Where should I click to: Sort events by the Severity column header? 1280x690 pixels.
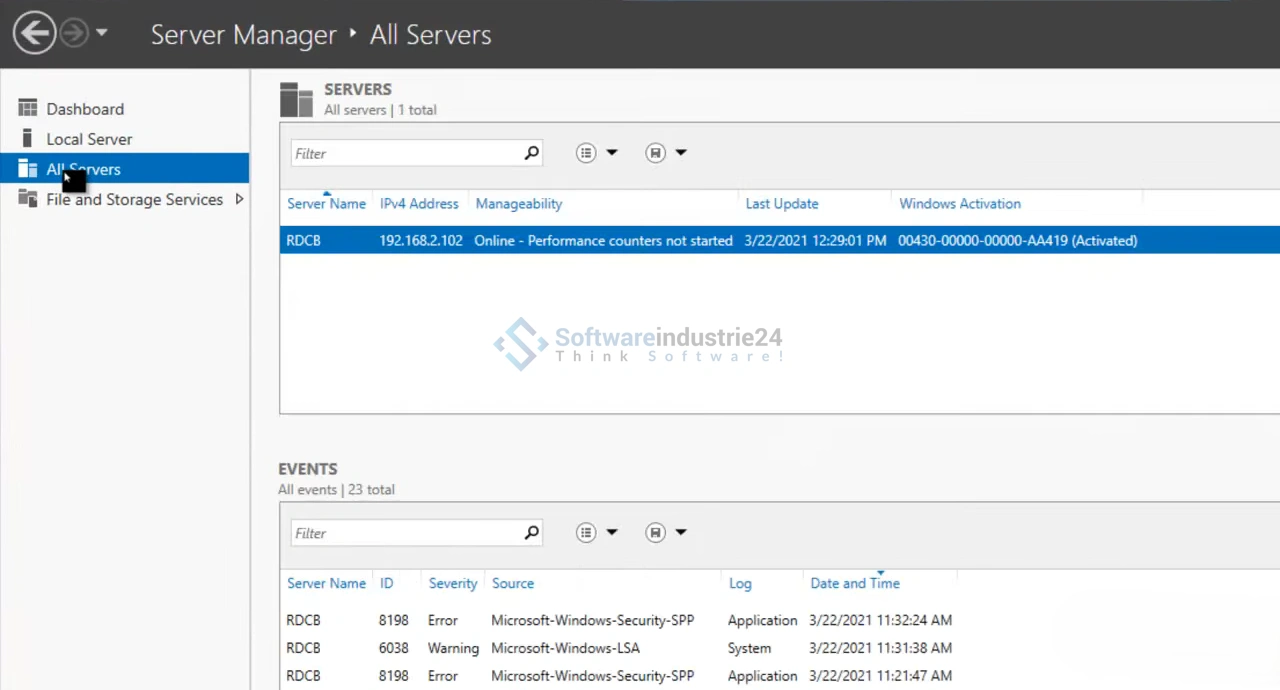point(452,584)
